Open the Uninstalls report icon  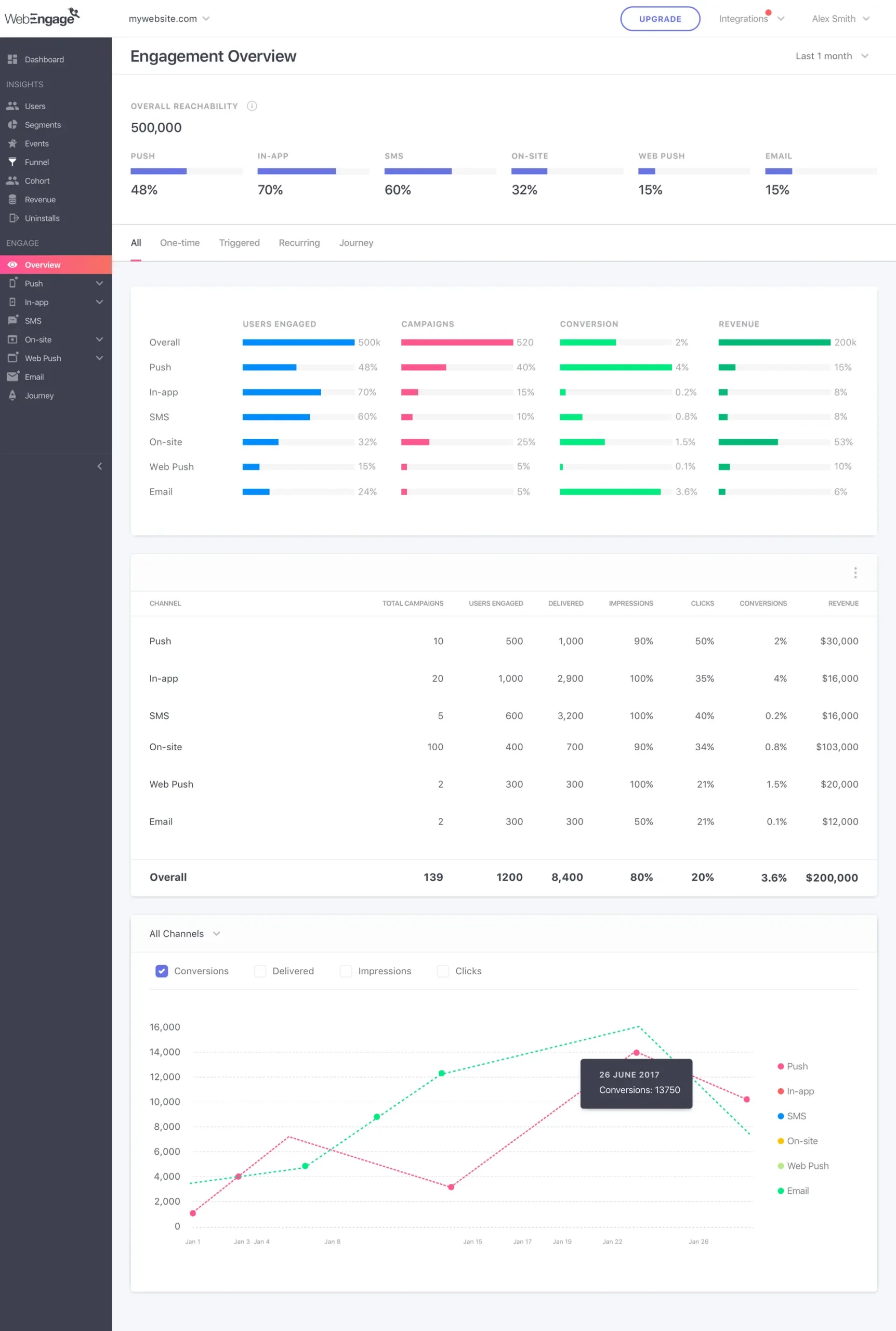14,218
